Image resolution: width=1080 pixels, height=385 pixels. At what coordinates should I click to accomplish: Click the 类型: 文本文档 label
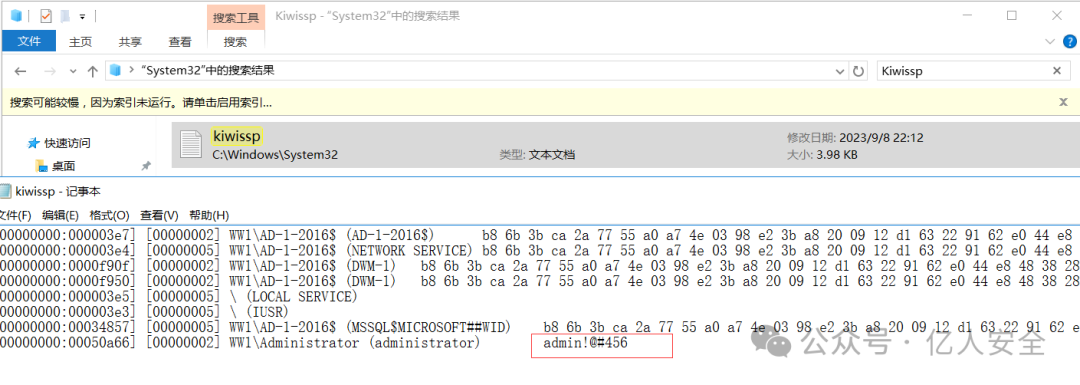coord(537,155)
